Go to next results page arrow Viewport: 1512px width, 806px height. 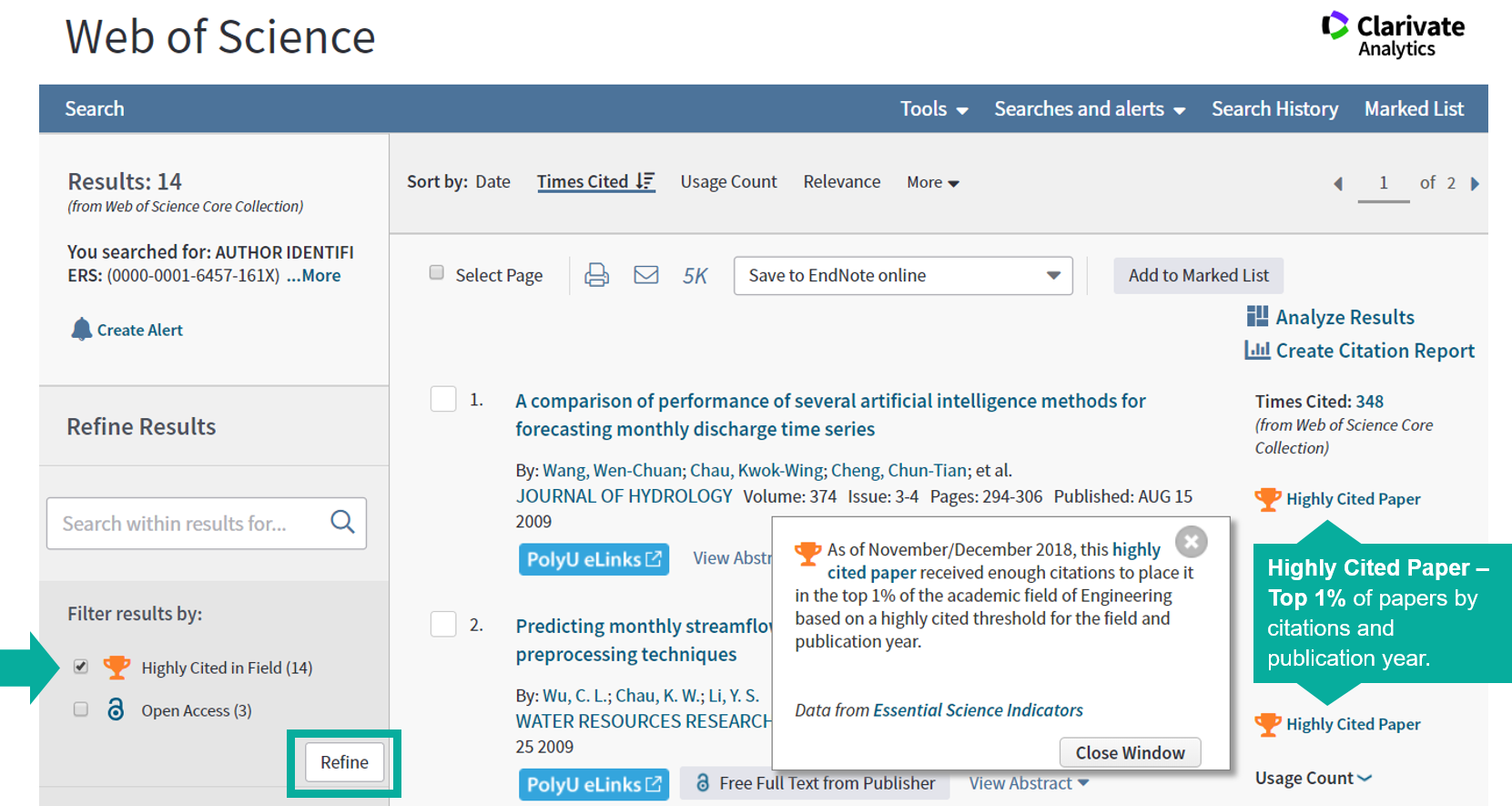coord(1475,184)
